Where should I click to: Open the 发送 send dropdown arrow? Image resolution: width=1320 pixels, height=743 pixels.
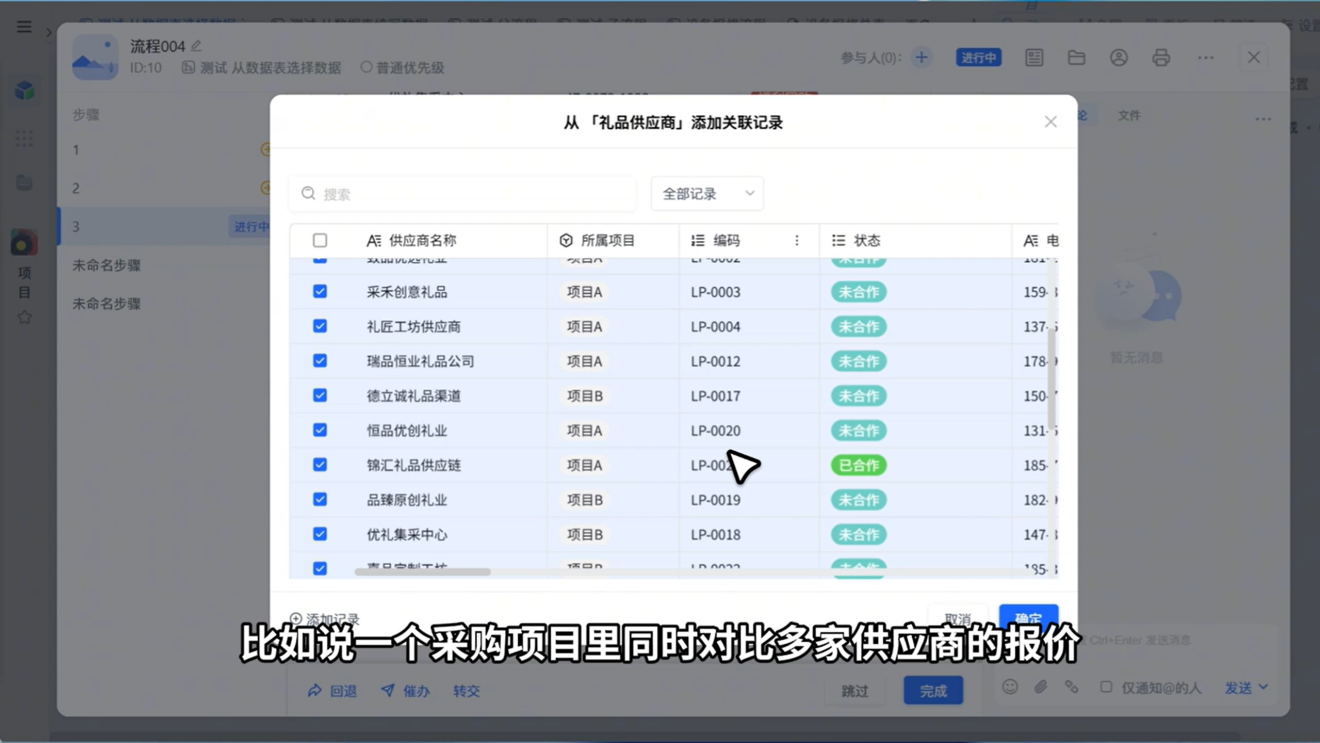1263,687
